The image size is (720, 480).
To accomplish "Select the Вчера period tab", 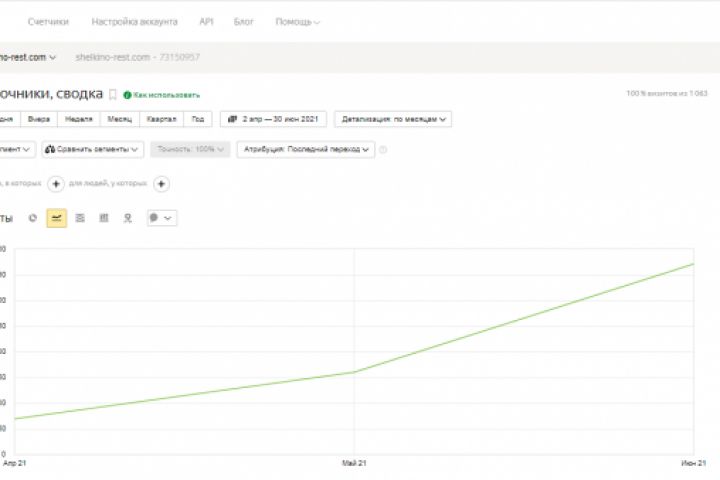I will (x=39, y=119).
